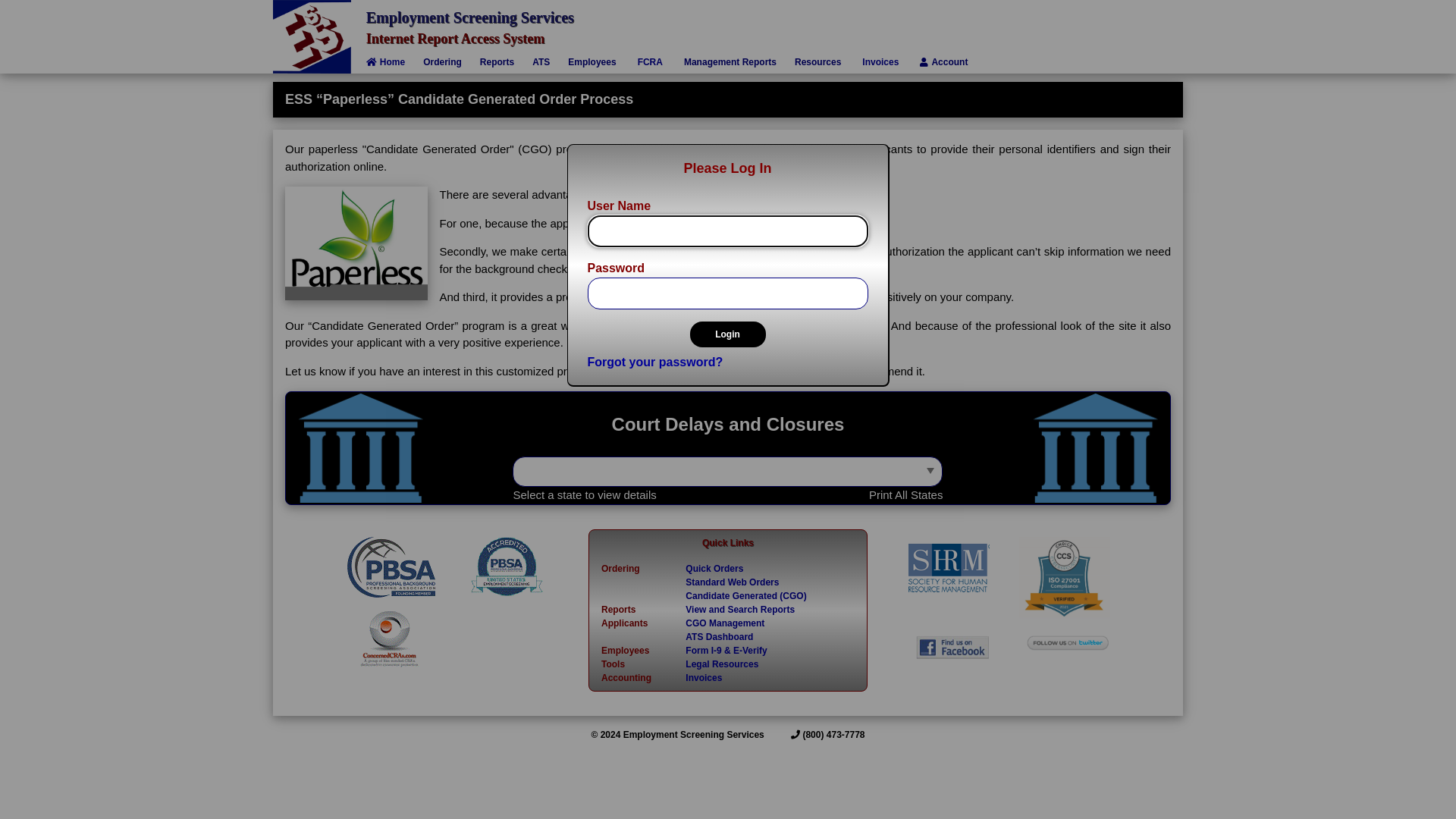Viewport: 1456px width, 819px height.
Task: Click the Login button
Action: (x=727, y=334)
